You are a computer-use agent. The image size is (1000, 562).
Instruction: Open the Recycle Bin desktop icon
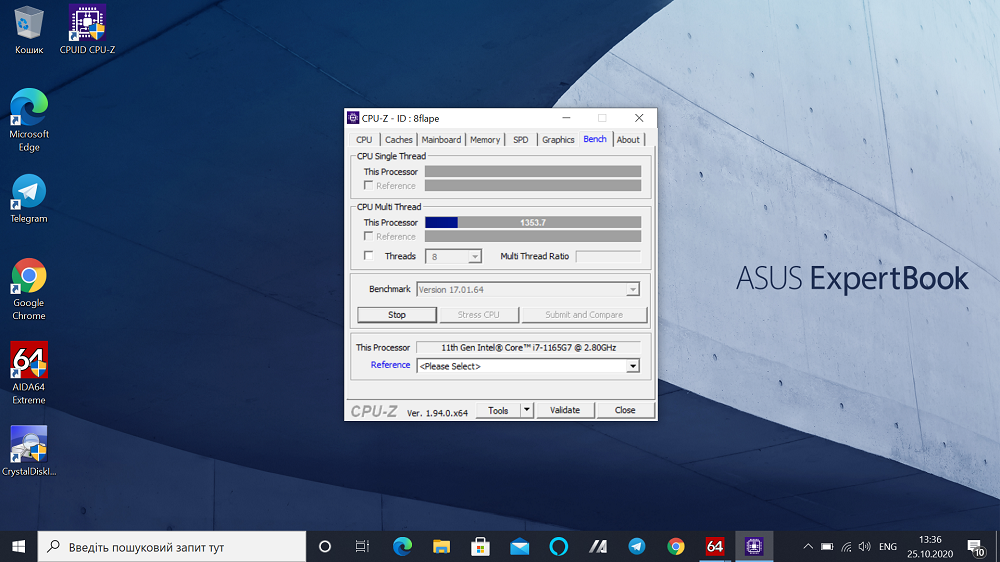(x=29, y=30)
